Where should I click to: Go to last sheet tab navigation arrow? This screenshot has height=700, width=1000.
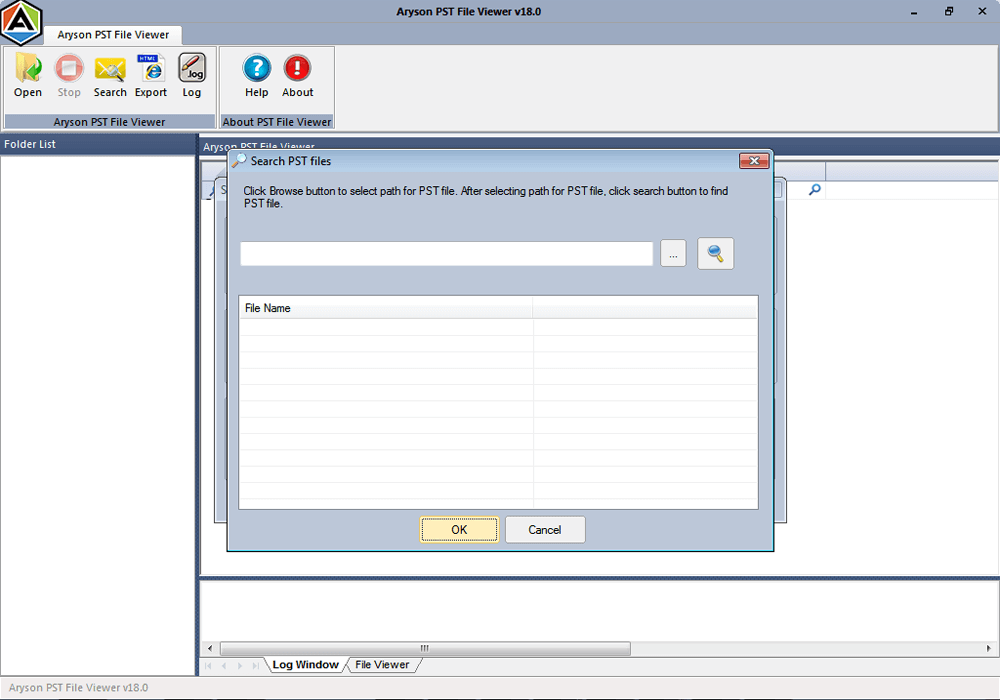coord(255,666)
